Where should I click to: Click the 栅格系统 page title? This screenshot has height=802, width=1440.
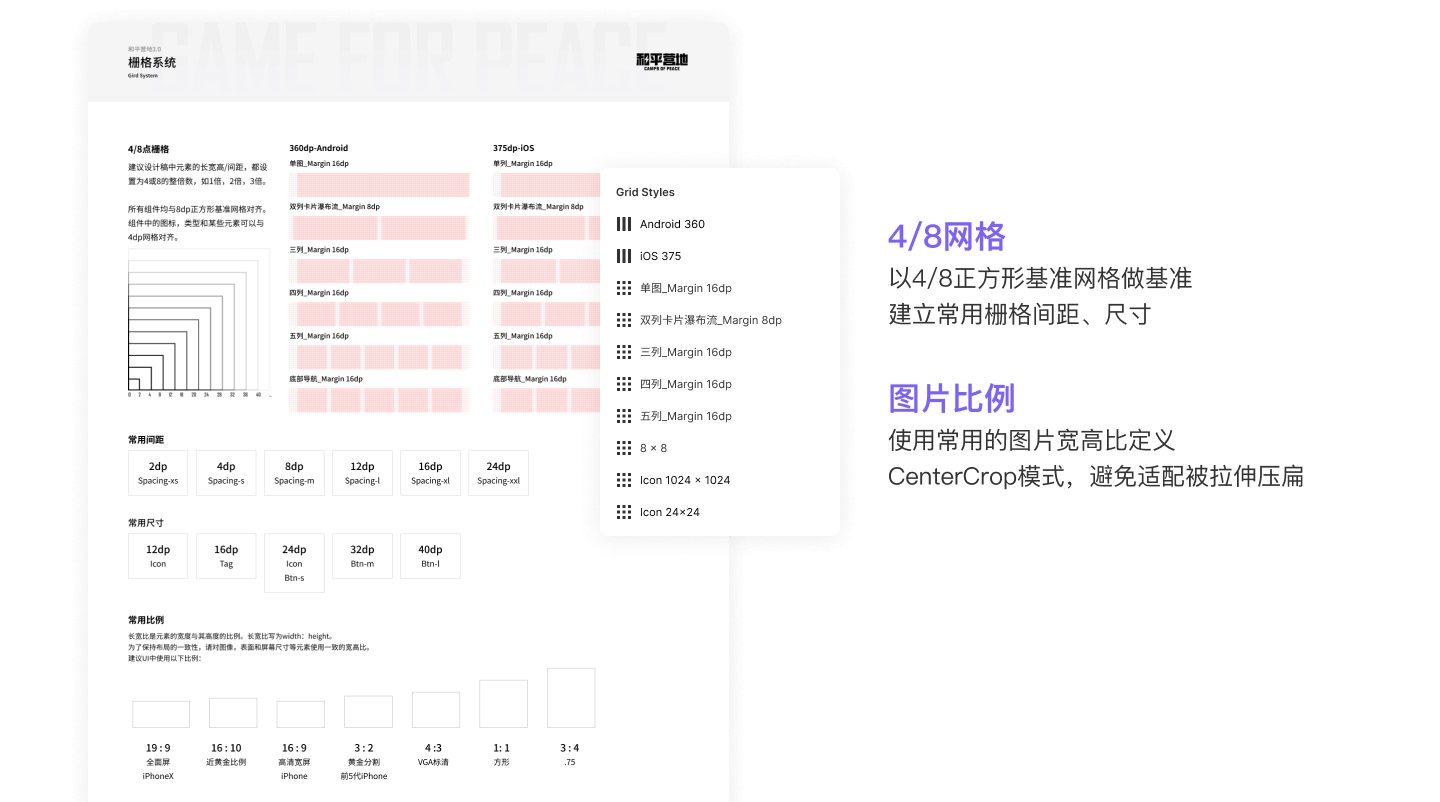[x=152, y=62]
